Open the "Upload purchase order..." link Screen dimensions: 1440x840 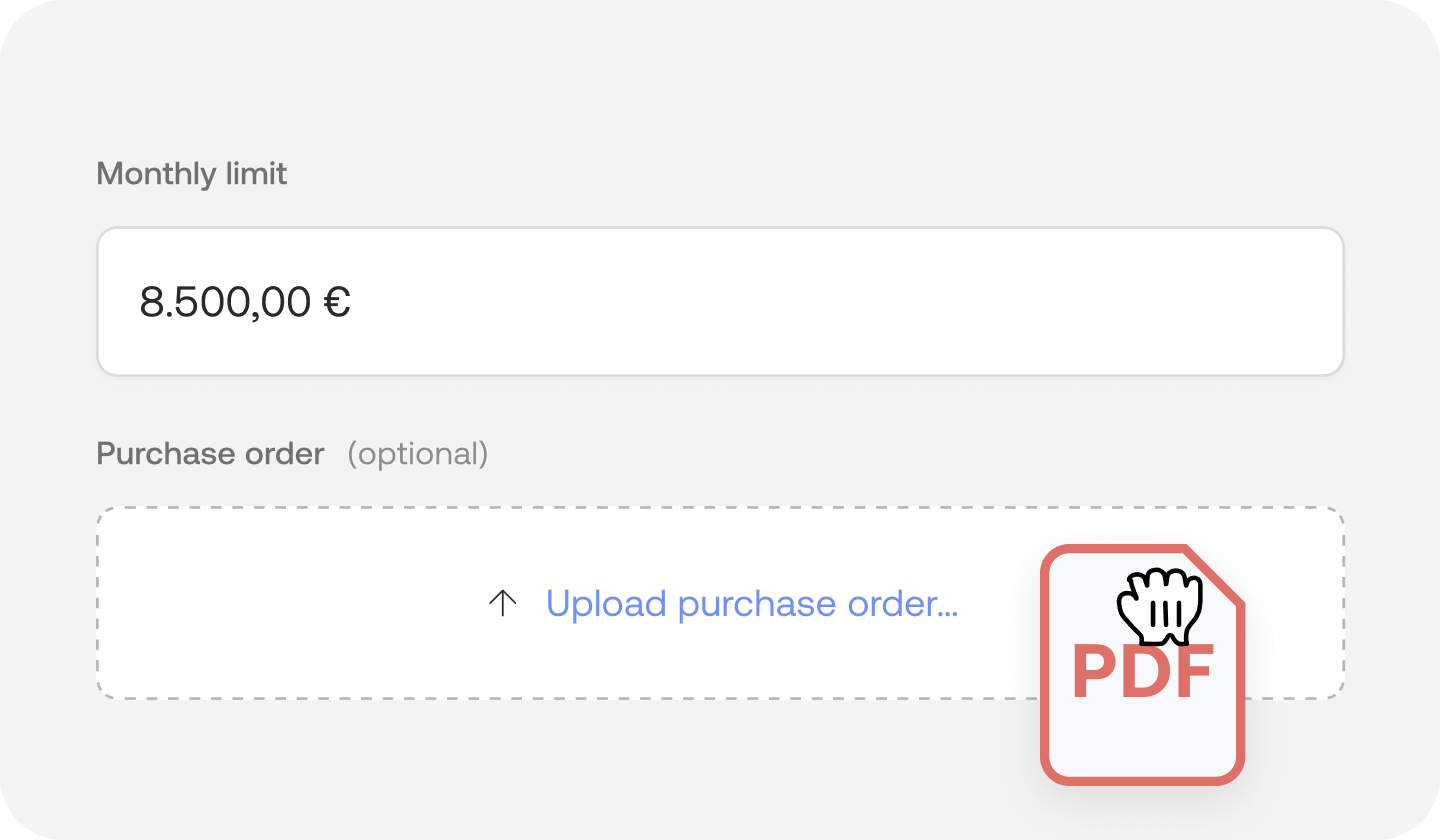[751, 604]
